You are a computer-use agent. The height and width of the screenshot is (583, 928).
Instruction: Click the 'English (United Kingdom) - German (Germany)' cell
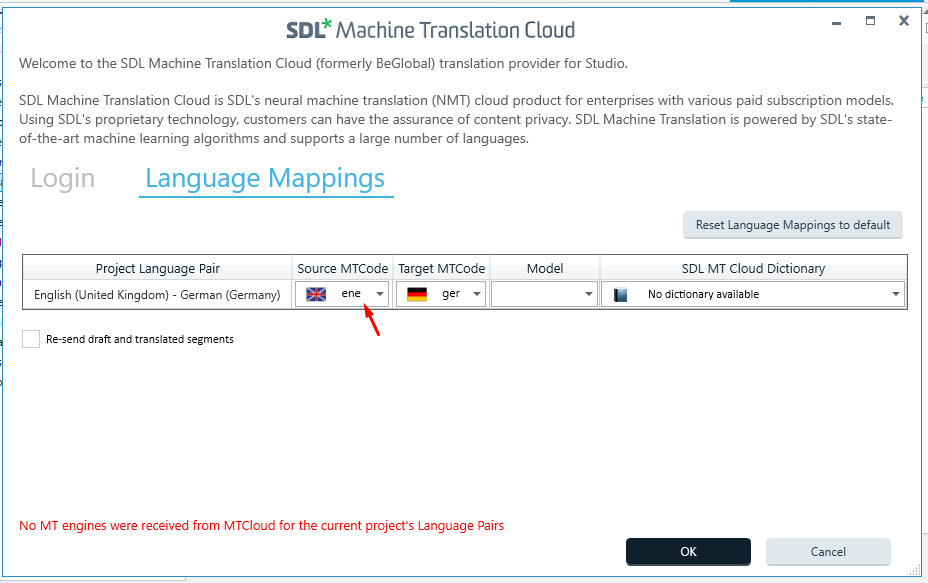click(x=157, y=295)
